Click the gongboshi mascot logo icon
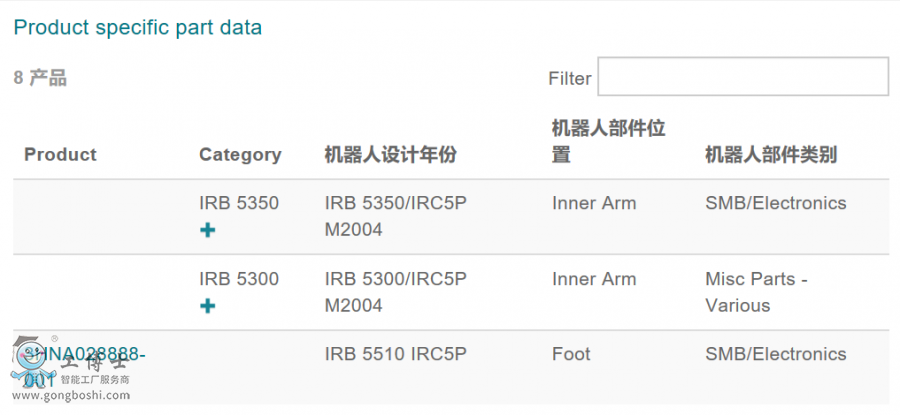Screen dimensions: 900x415 point(28,362)
